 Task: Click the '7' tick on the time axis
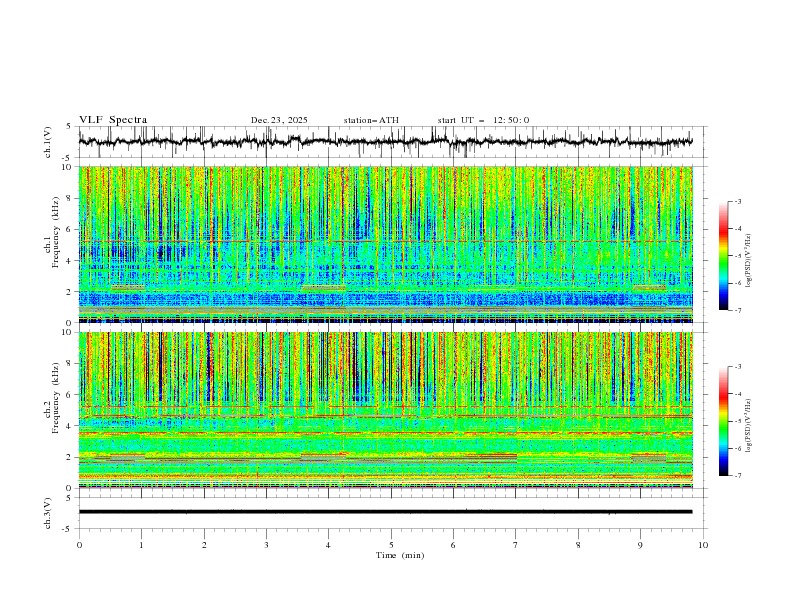pos(516,545)
